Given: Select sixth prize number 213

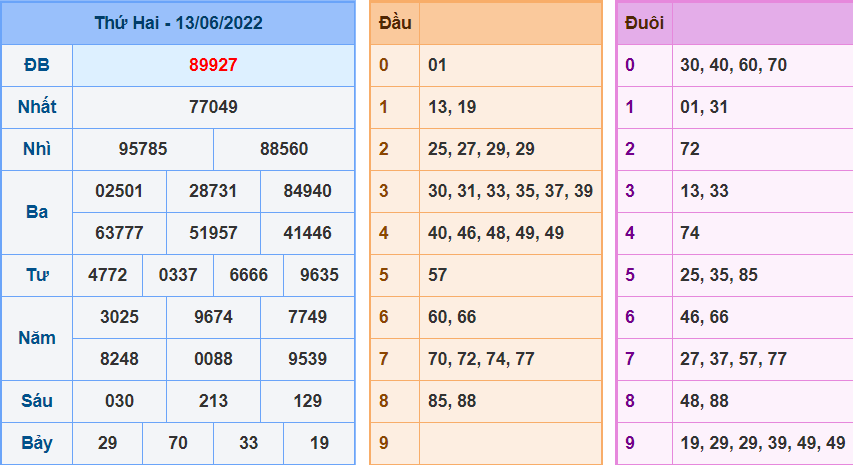Looking at the screenshot, I should pyautogui.click(x=213, y=401).
